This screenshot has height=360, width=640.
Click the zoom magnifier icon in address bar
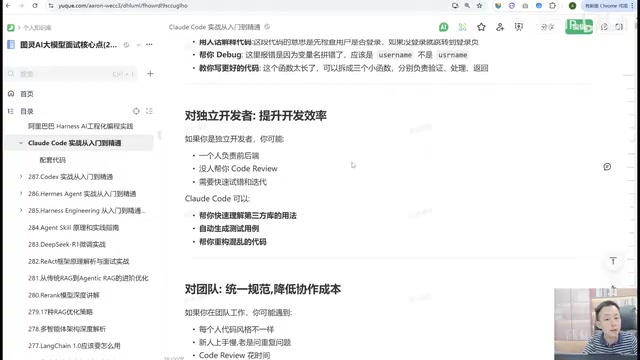pos(467,6)
